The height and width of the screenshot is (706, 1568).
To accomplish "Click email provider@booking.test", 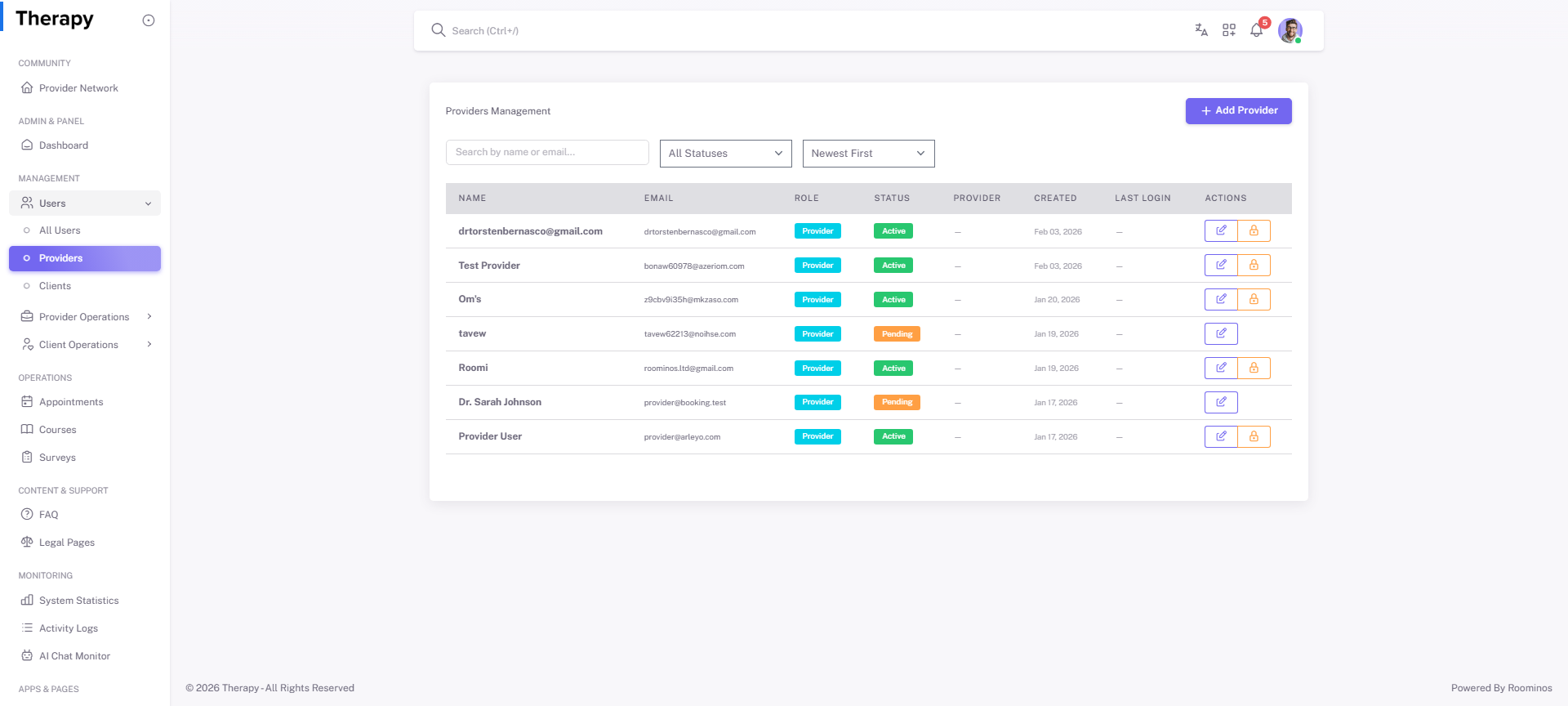I will pos(684,403).
